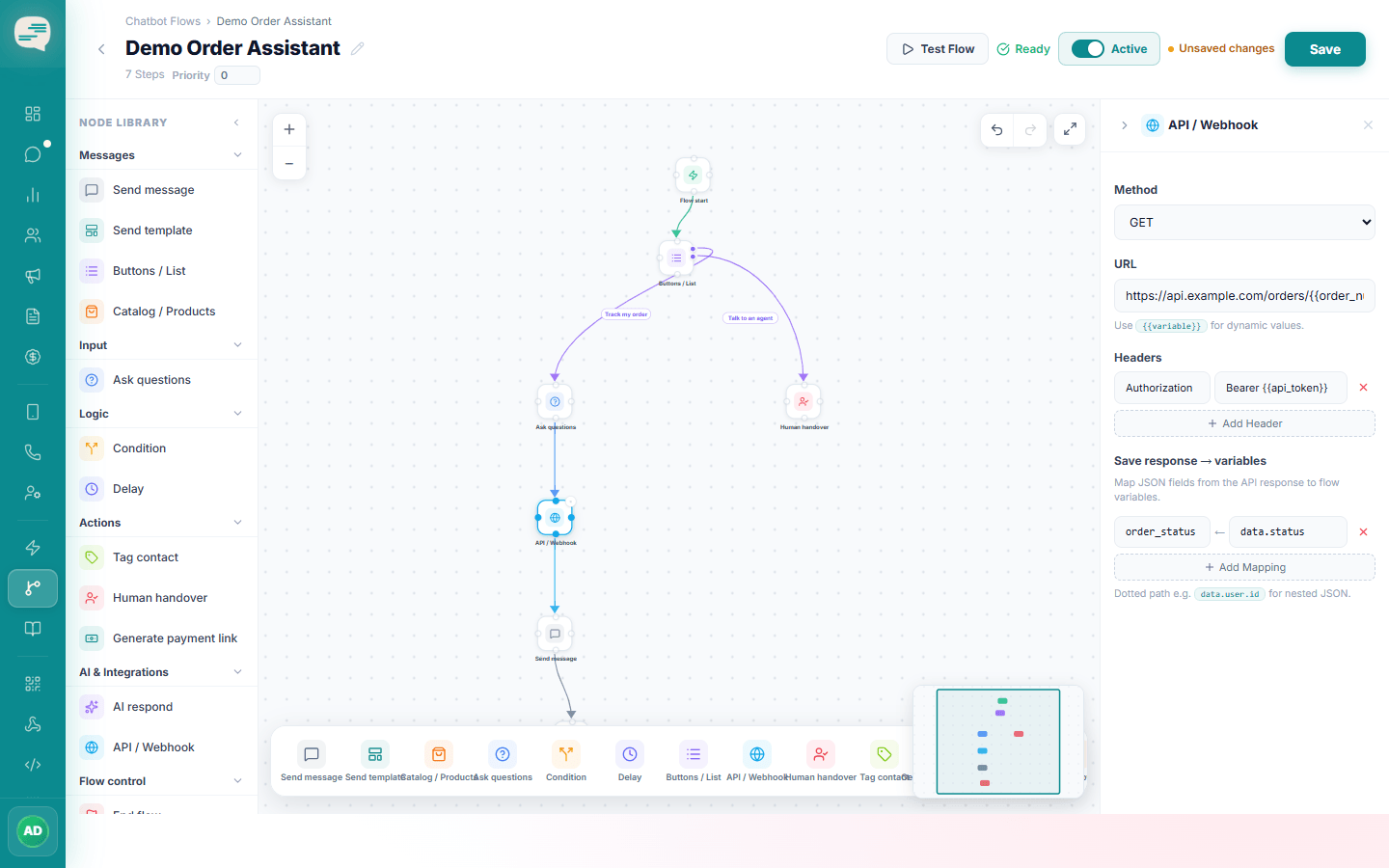Zoom out the canvas with minus button
Viewport: 1389px width, 868px height.
(289, 164)
